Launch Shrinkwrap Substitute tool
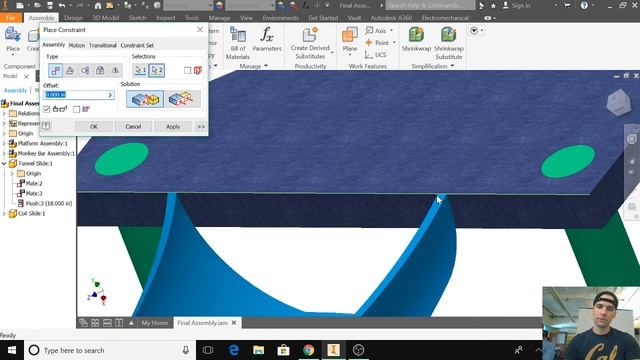Image resolution: width=640 pixels, height=360 pixels. [449, 43]
